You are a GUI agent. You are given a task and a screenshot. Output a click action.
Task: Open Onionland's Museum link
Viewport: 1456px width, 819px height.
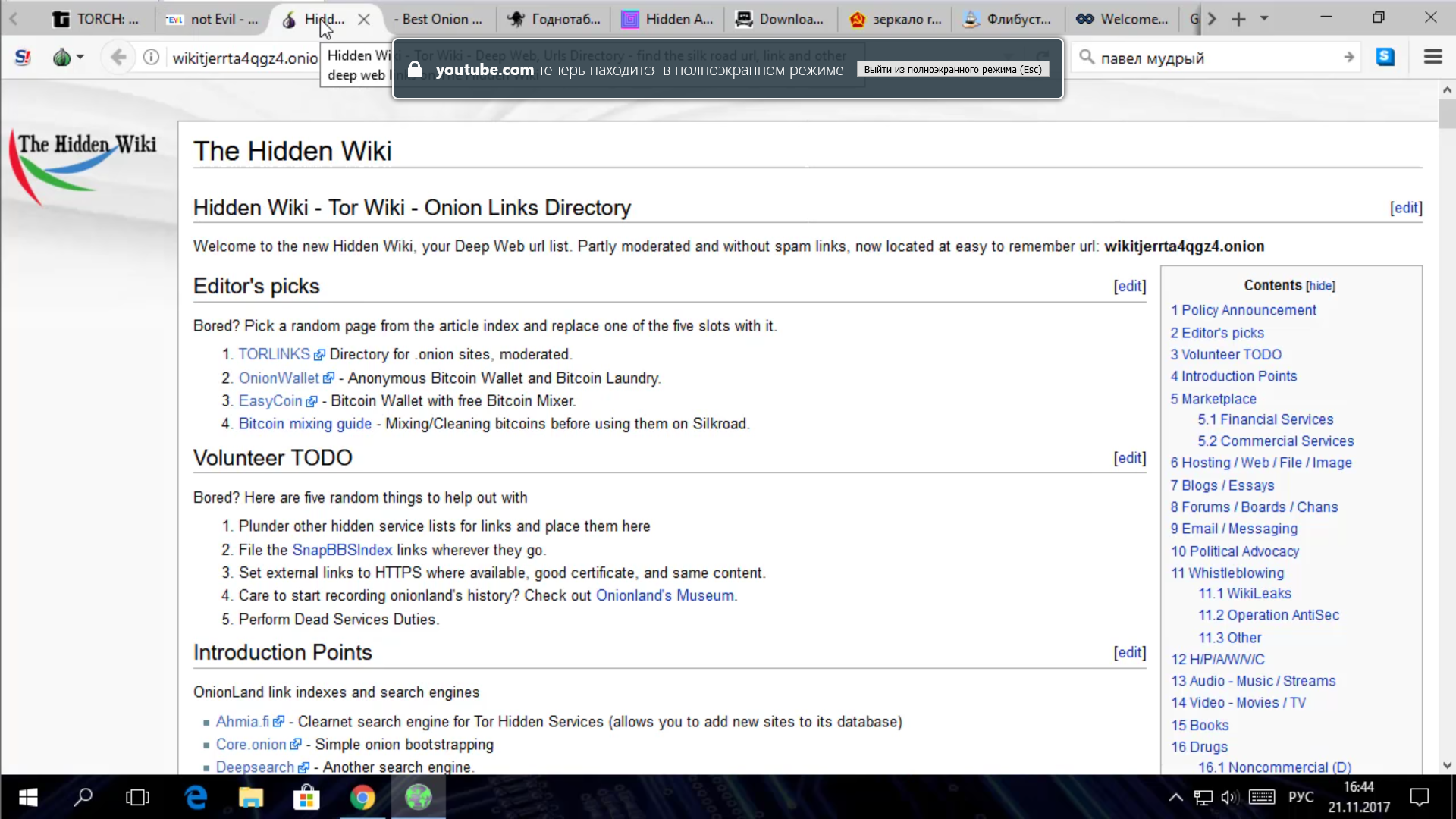tap(665, 595)
